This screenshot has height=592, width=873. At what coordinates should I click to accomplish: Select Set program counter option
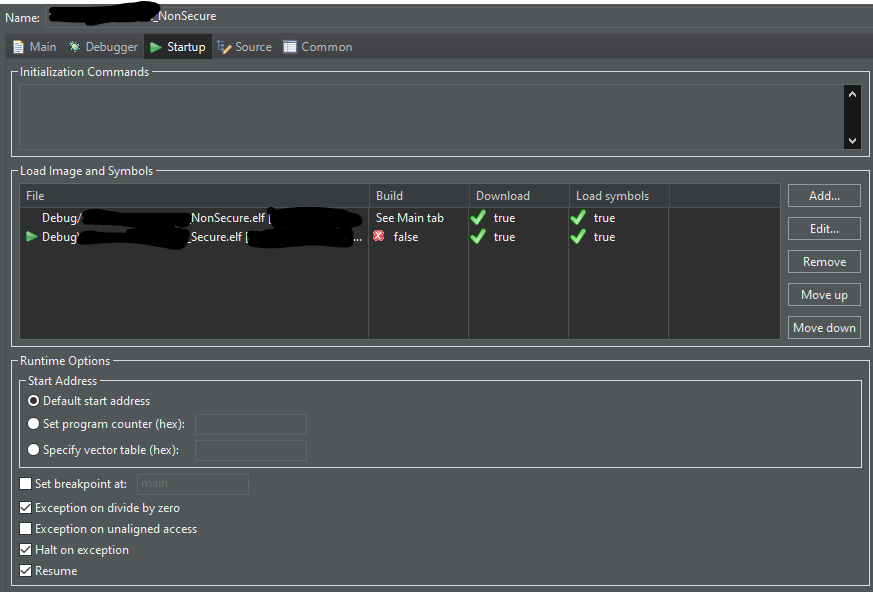(x=33, y=421)
